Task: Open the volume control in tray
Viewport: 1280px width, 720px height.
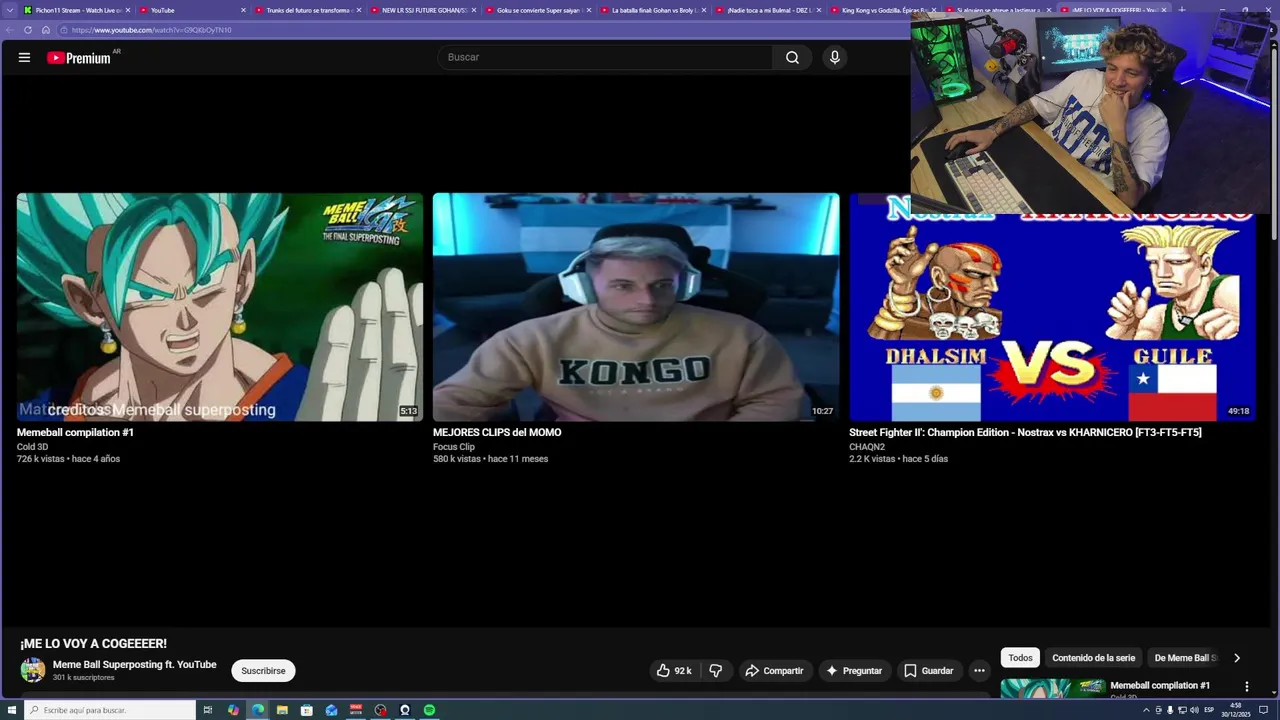Action: 1194,710
